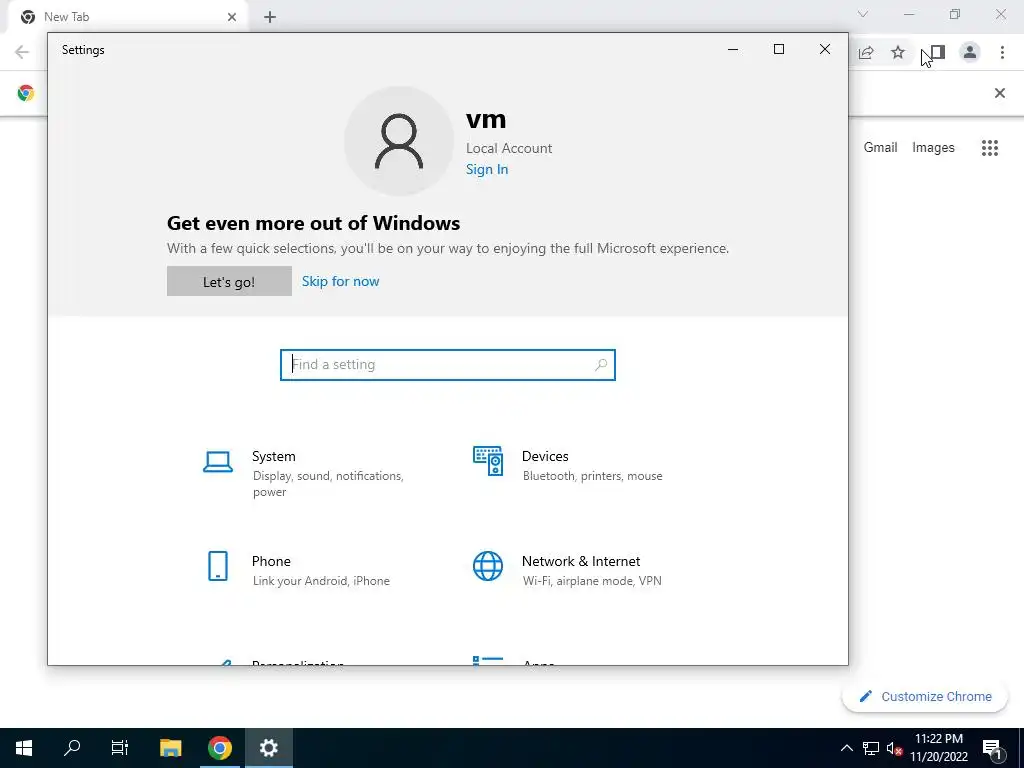This screenshot has width=1024, height=768.
Task: Click the Let's go! button
Action: click(x=229, y=281)
